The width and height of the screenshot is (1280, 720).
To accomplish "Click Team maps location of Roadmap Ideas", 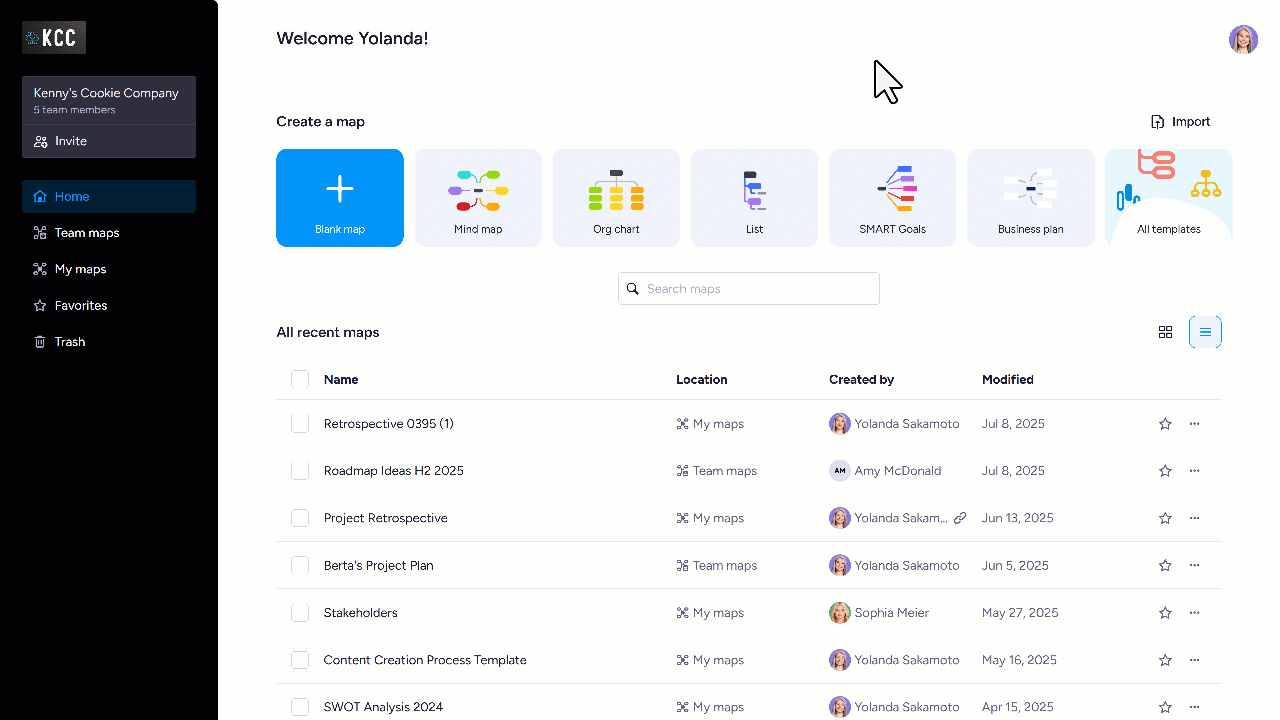I will tap(717, 471).
